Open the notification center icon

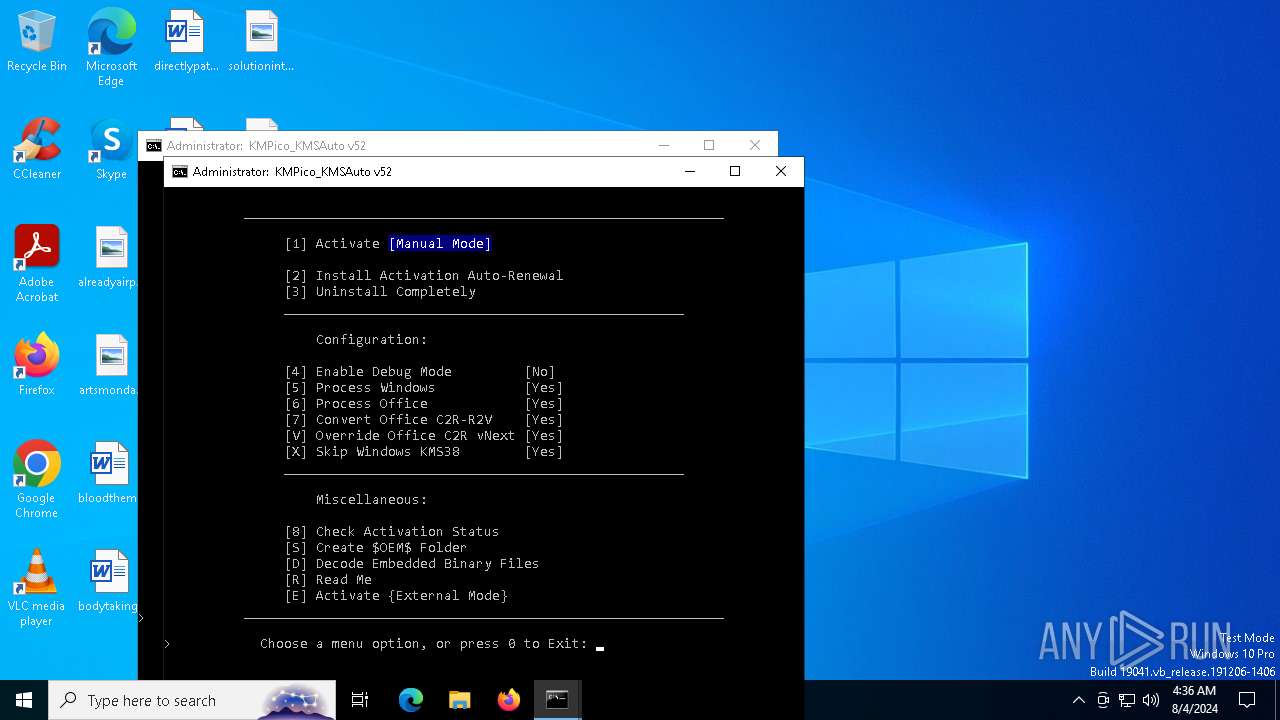1247,700
